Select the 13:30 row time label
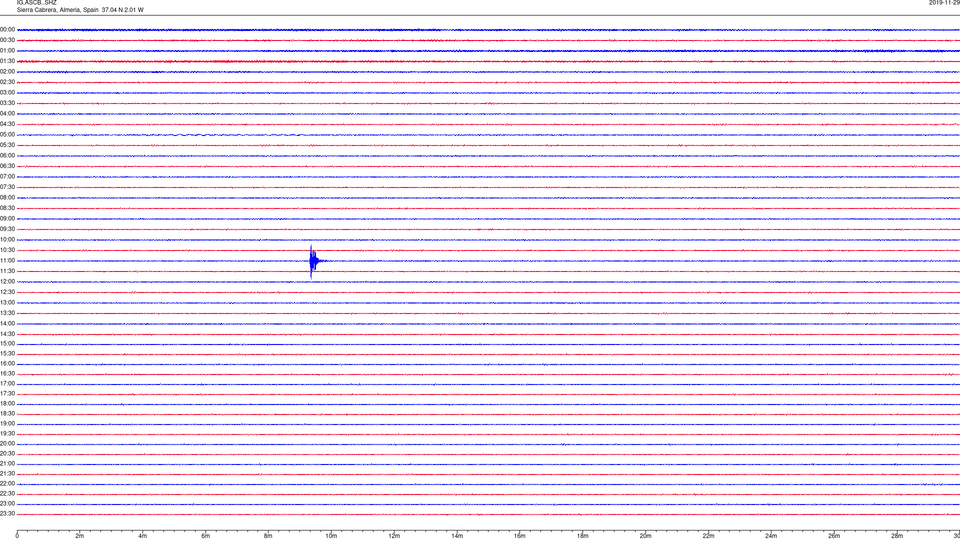Viewport: 960px width, 540px height. pos(8,313)
